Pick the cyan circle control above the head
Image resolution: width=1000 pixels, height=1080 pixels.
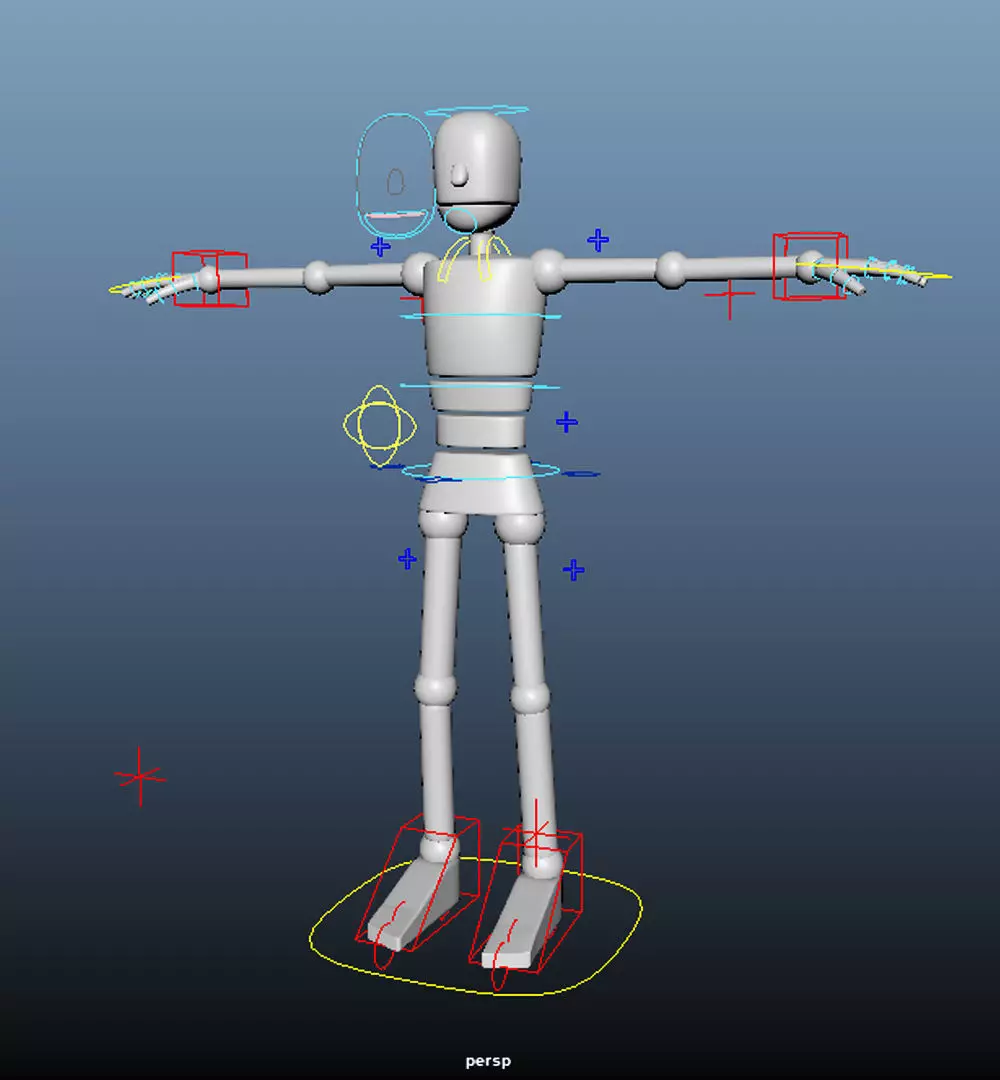477,110
